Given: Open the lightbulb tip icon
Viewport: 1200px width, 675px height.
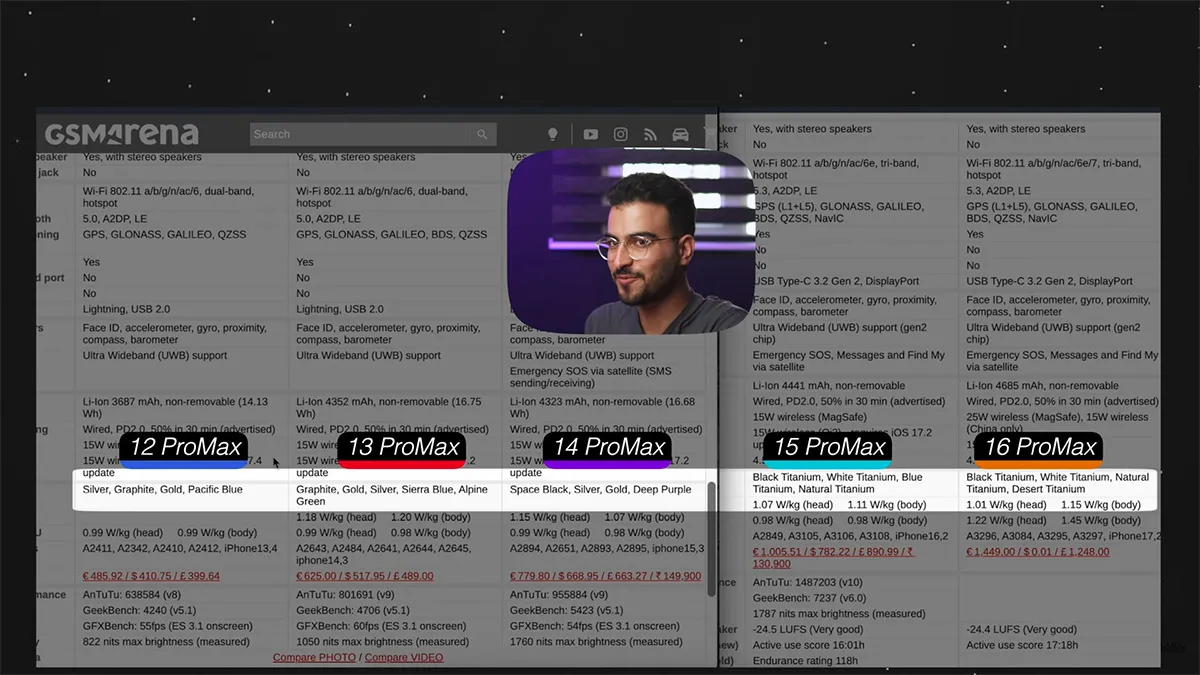Looking at the screenshot, I should 552,134.
